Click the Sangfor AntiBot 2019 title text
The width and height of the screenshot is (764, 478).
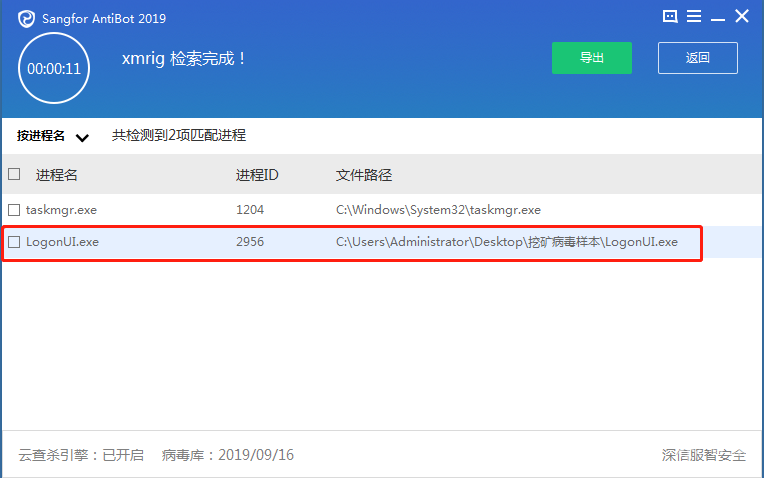(x=104, y=19)
